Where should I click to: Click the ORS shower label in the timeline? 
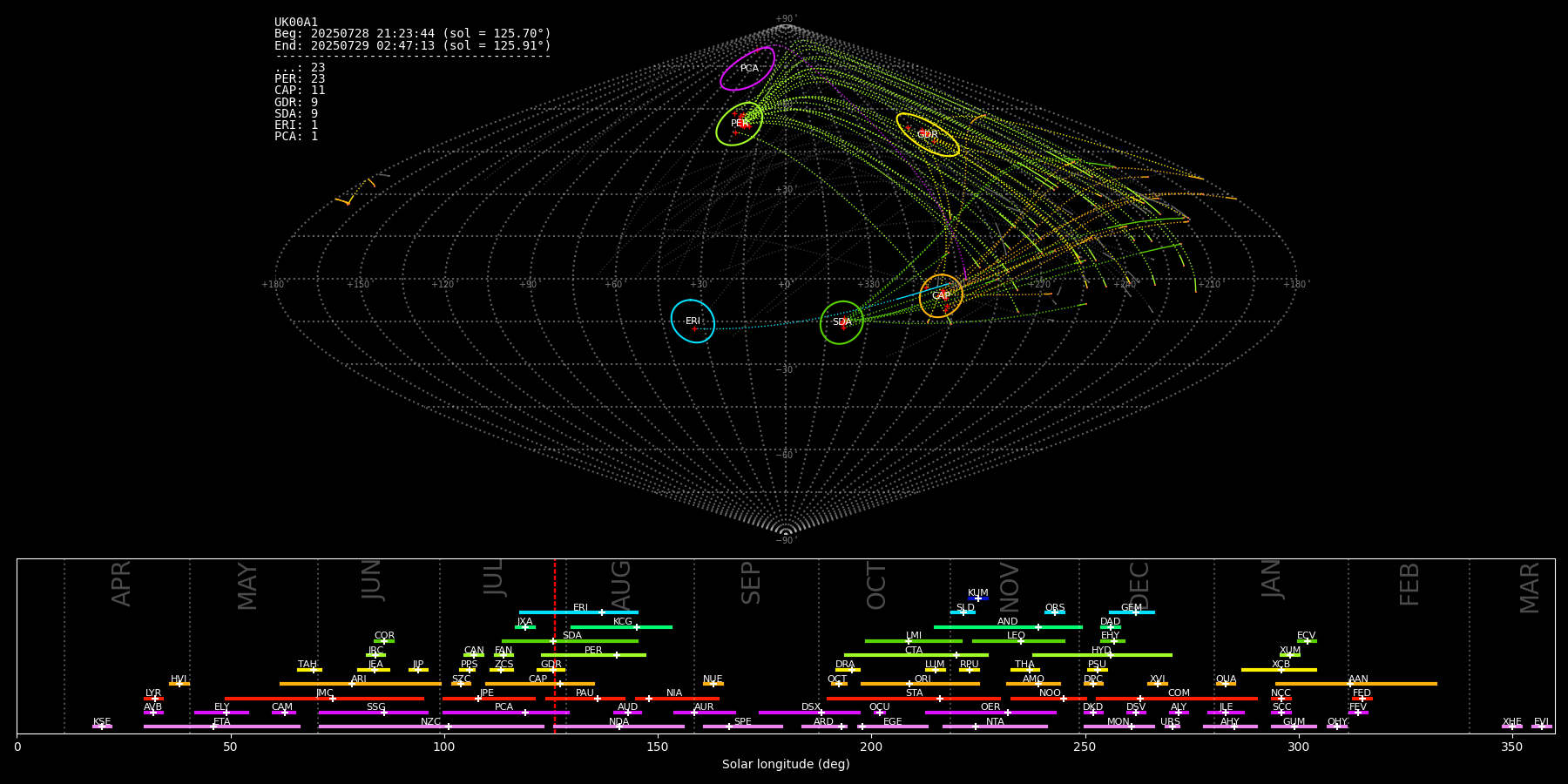tap(1055, 608)
